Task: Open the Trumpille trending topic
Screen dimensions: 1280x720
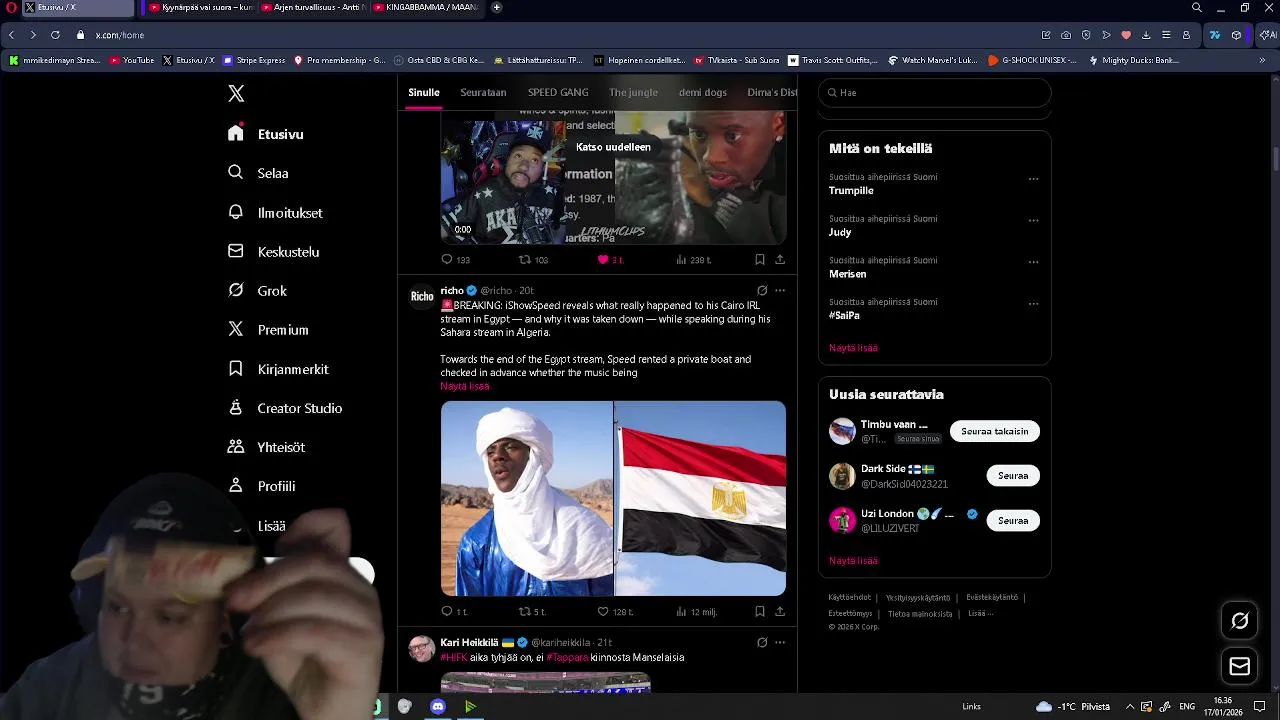Action: point(851,190)
